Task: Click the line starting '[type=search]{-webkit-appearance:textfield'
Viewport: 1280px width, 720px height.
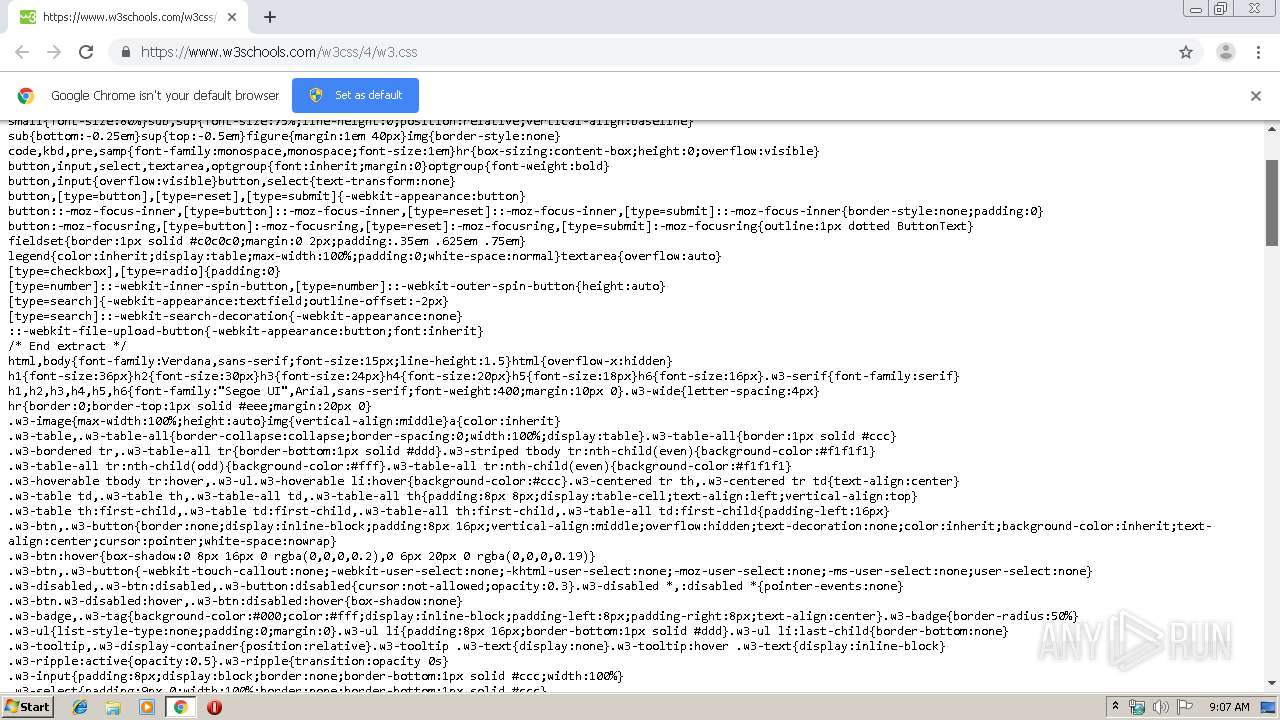Action: point(228,301)
